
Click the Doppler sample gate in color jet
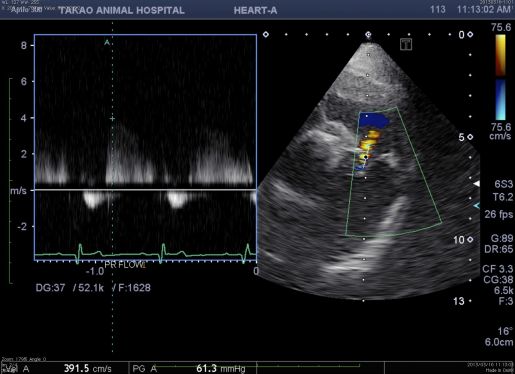pyautogui.click(x=366, y=157)
